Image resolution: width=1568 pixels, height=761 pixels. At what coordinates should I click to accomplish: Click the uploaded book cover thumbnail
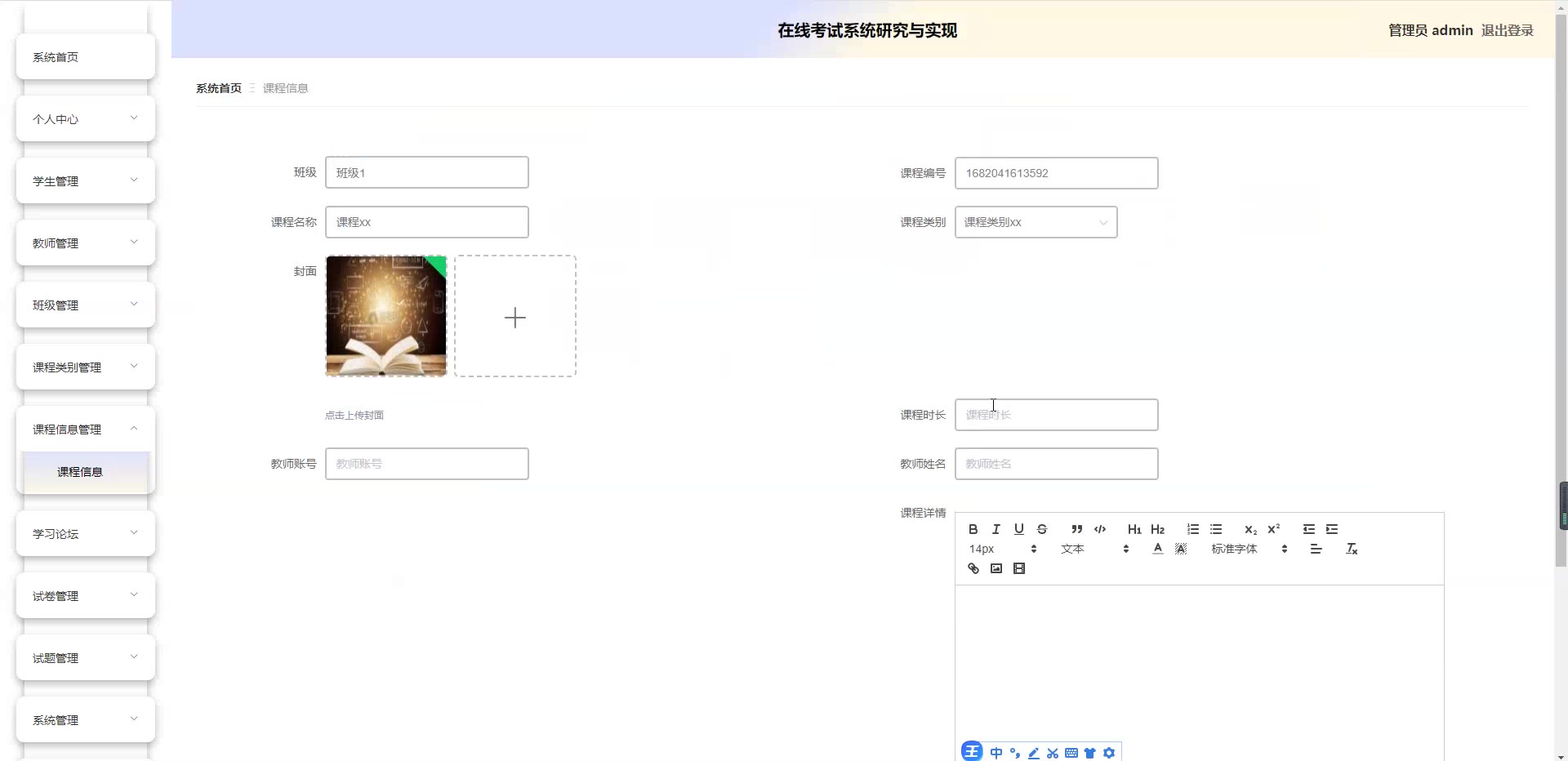pyautogui.click(x=386, y=316)
